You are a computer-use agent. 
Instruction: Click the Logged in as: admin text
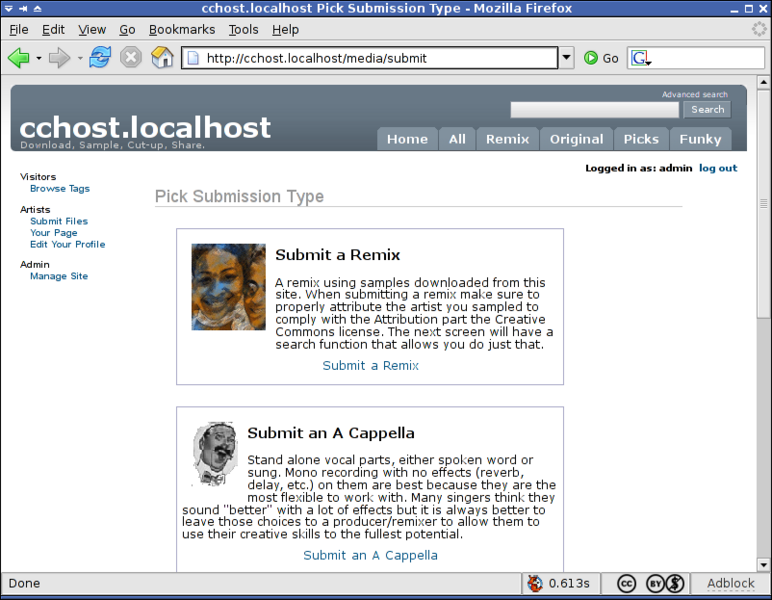click(639, 168)
